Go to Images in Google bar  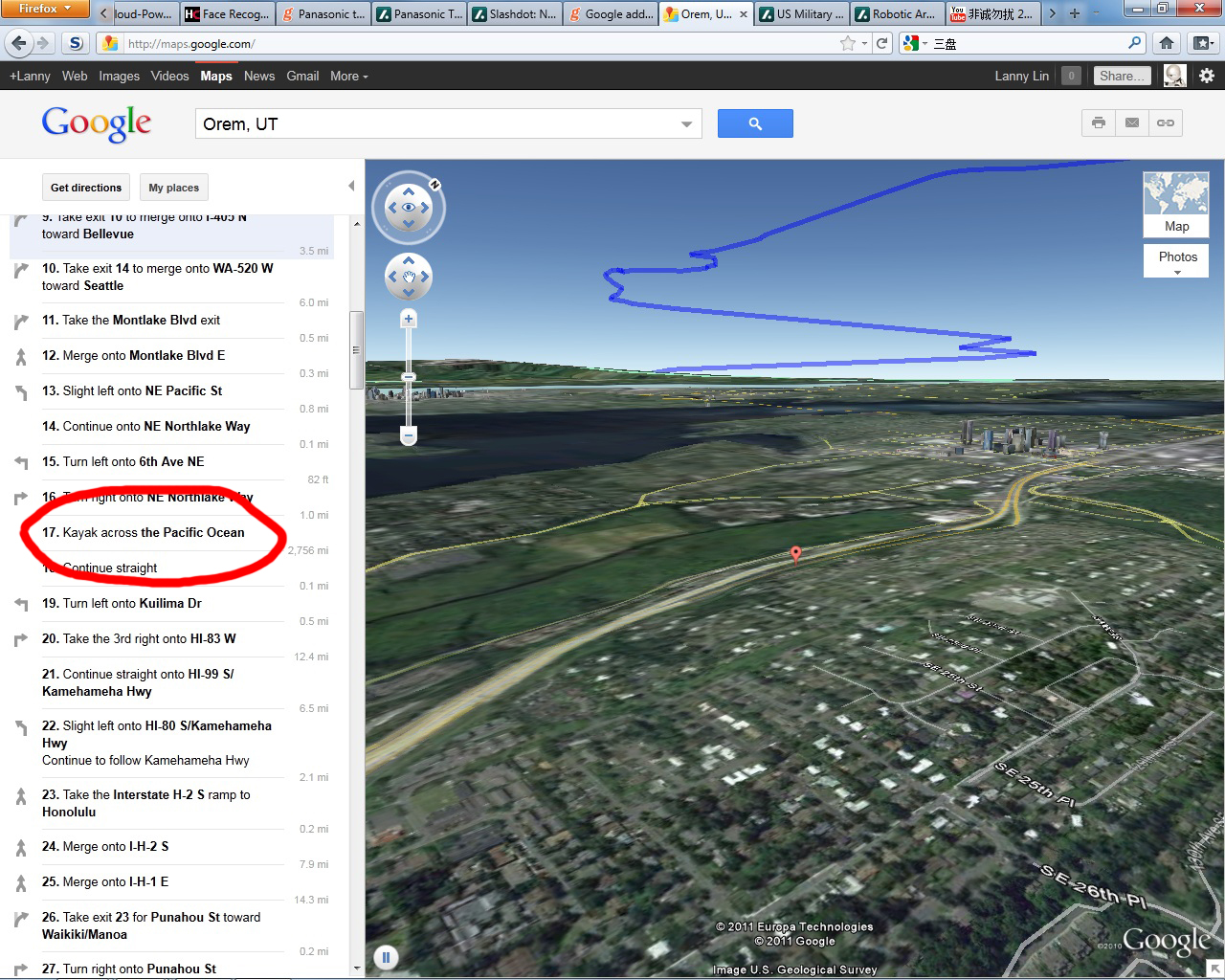pyautogui.click(x=120, y=77)
